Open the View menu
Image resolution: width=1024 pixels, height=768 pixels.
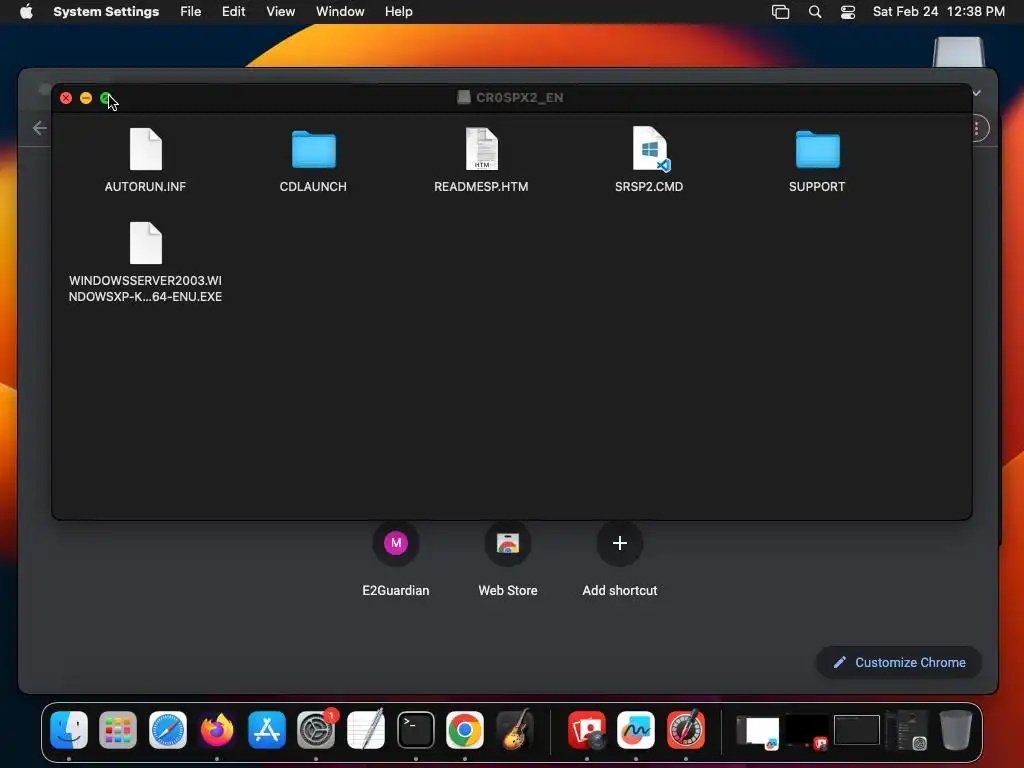coord(280,11)
